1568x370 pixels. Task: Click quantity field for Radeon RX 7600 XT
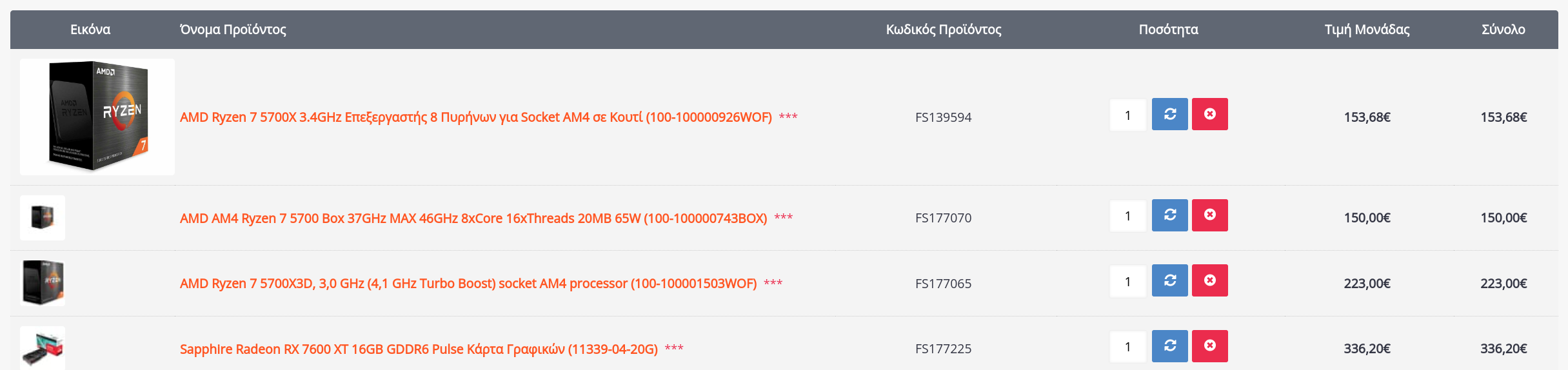click(1128, 347)
